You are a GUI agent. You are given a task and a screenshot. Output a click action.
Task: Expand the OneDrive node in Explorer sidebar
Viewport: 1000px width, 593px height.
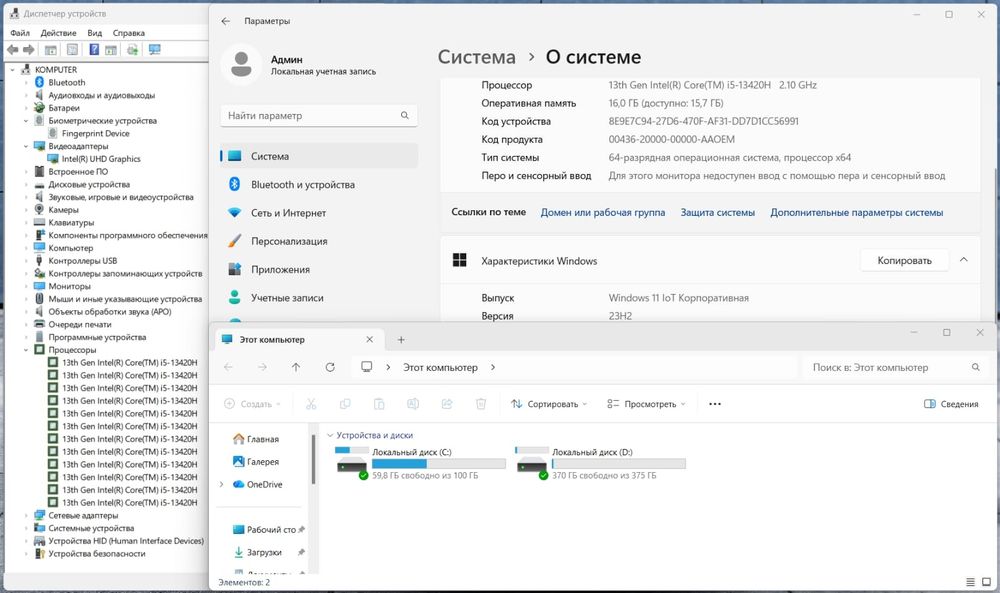(221, 485)
